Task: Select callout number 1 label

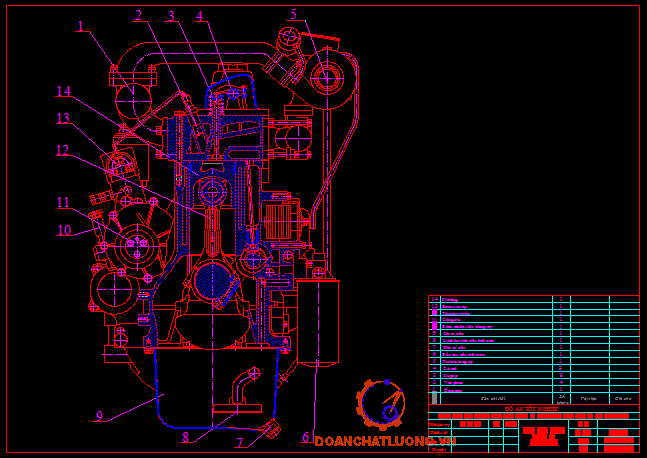Action: click(x=81, y=27)
